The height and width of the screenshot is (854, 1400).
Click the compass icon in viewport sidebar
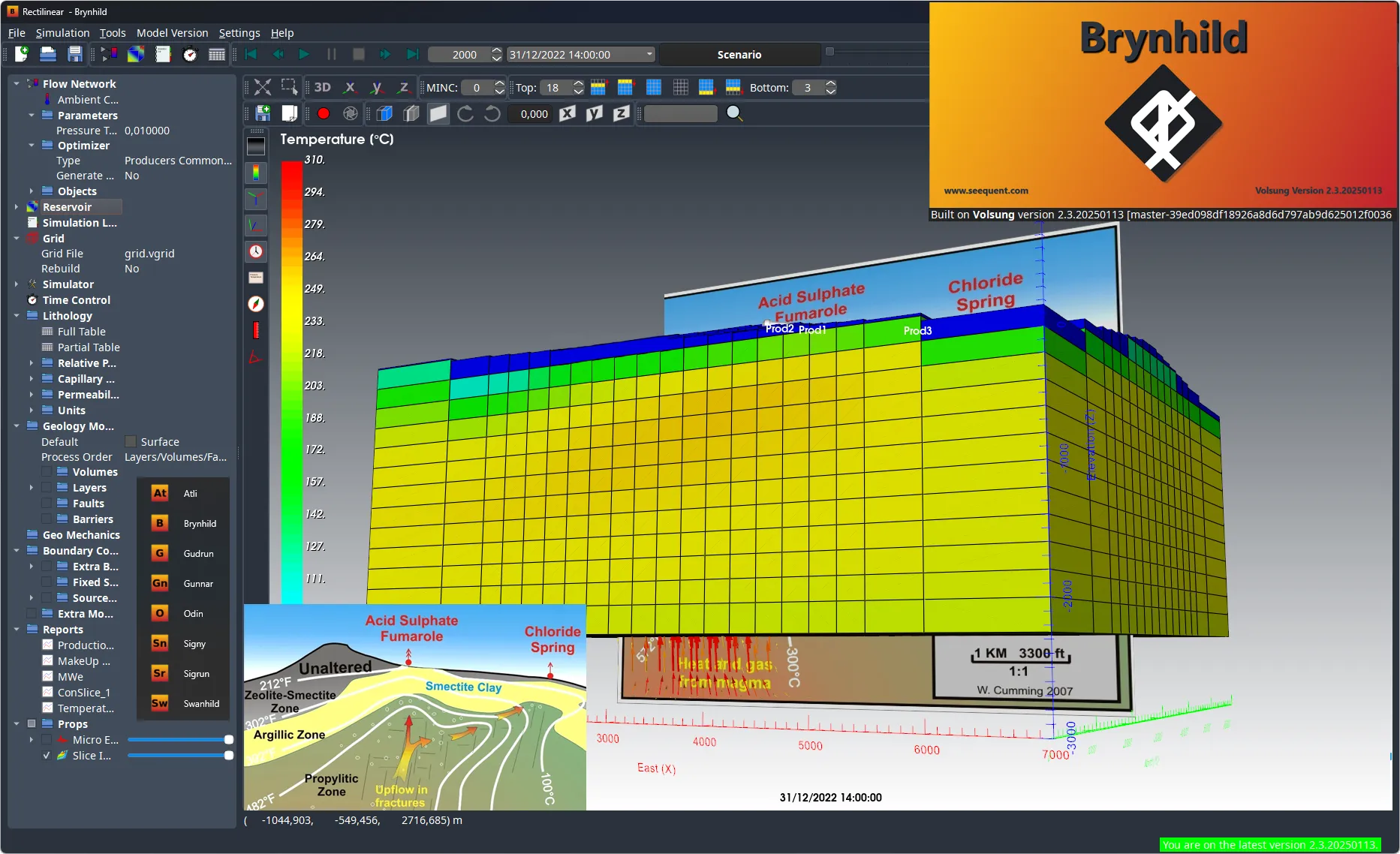[x=256, y=304]
